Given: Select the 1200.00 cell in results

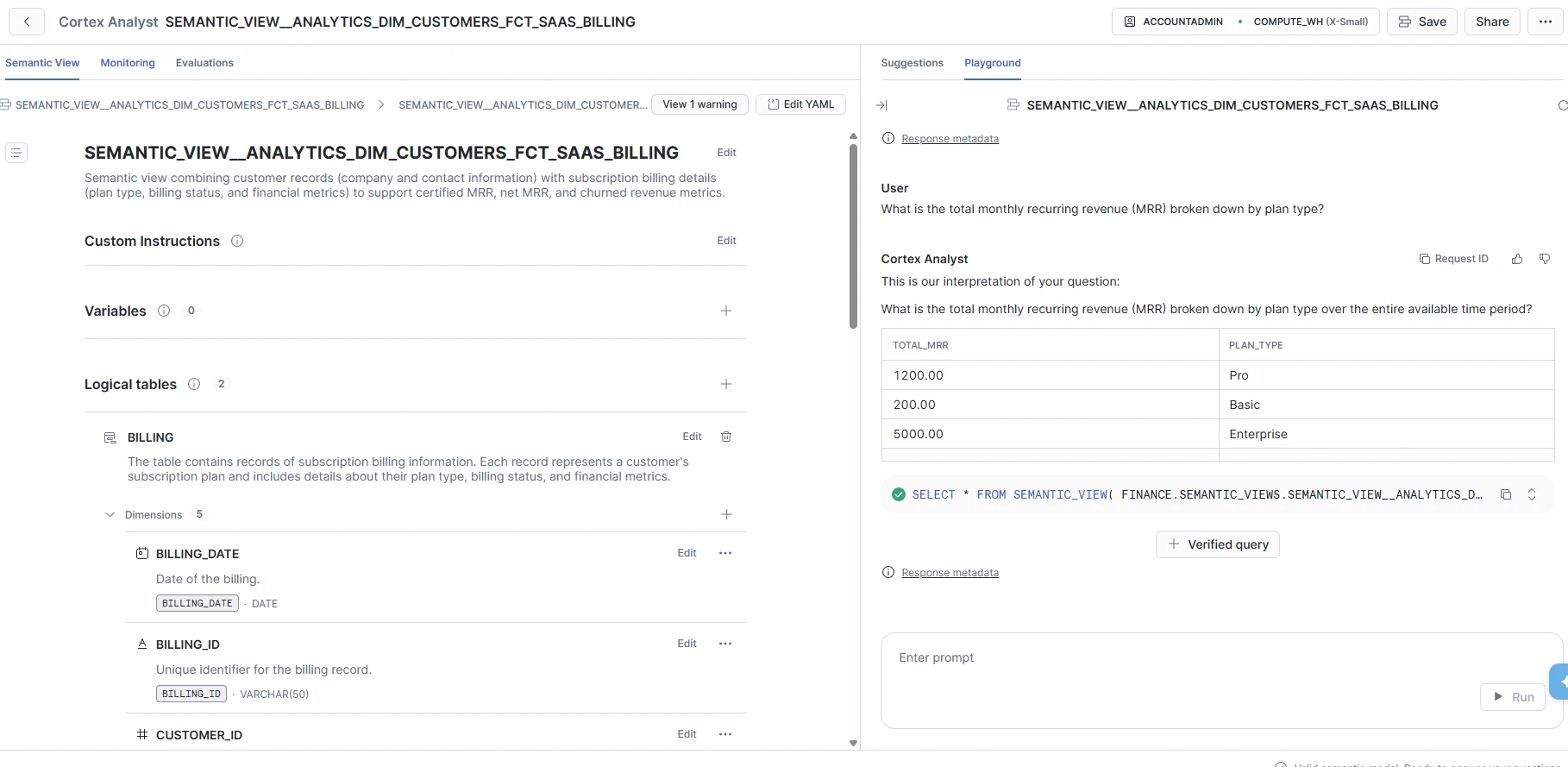Looking at the screenshot, I should (1050, 375).
